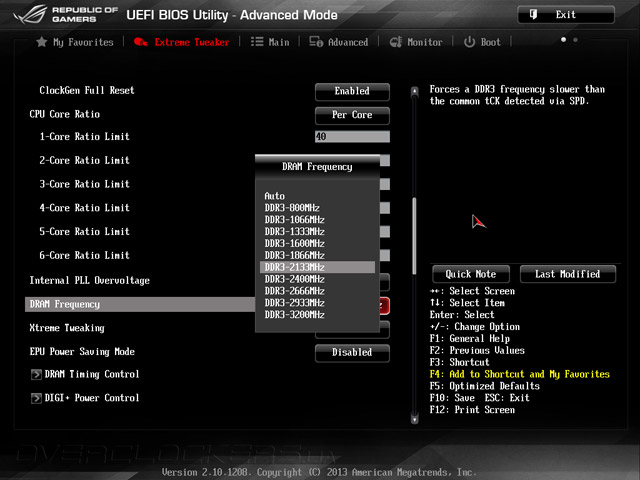Open the Quick Note button
The image size is (640, 480).
(x=471, y=274)
